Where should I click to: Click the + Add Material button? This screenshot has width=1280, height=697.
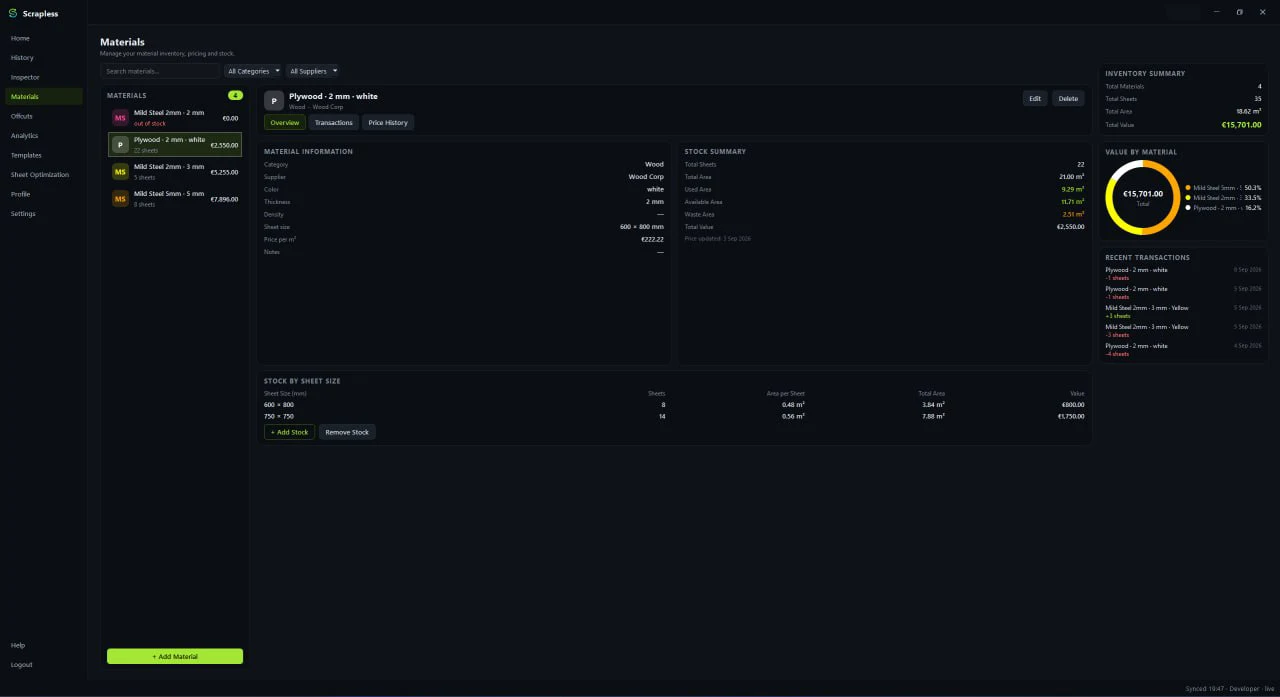point(175,656)
